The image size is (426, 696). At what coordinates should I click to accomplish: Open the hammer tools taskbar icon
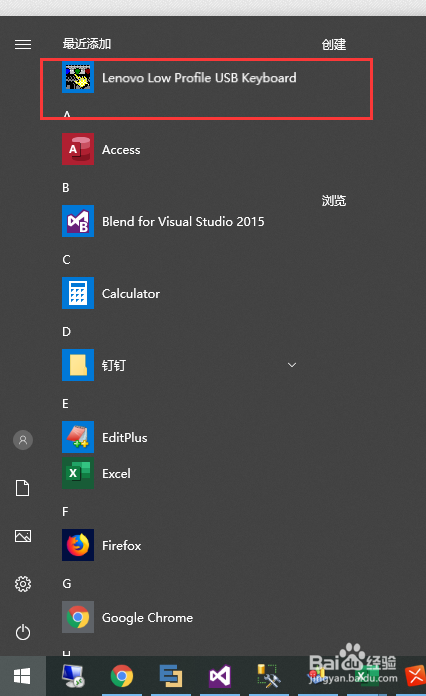click(268, 676)
